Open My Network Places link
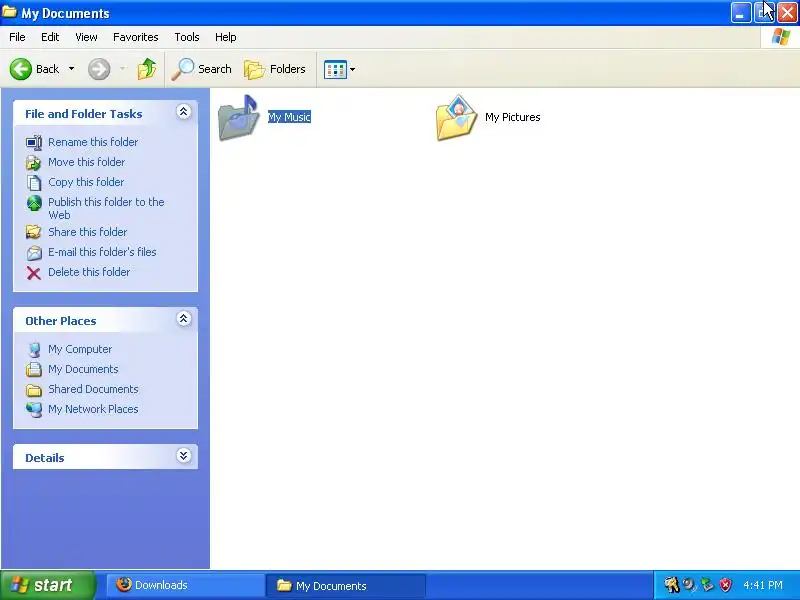Viewport: 800px width, 600px height. point(93,409)
